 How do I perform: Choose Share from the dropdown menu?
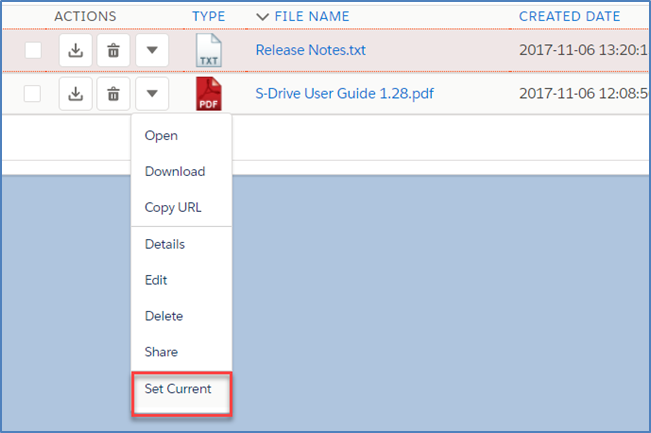(161, 352)
